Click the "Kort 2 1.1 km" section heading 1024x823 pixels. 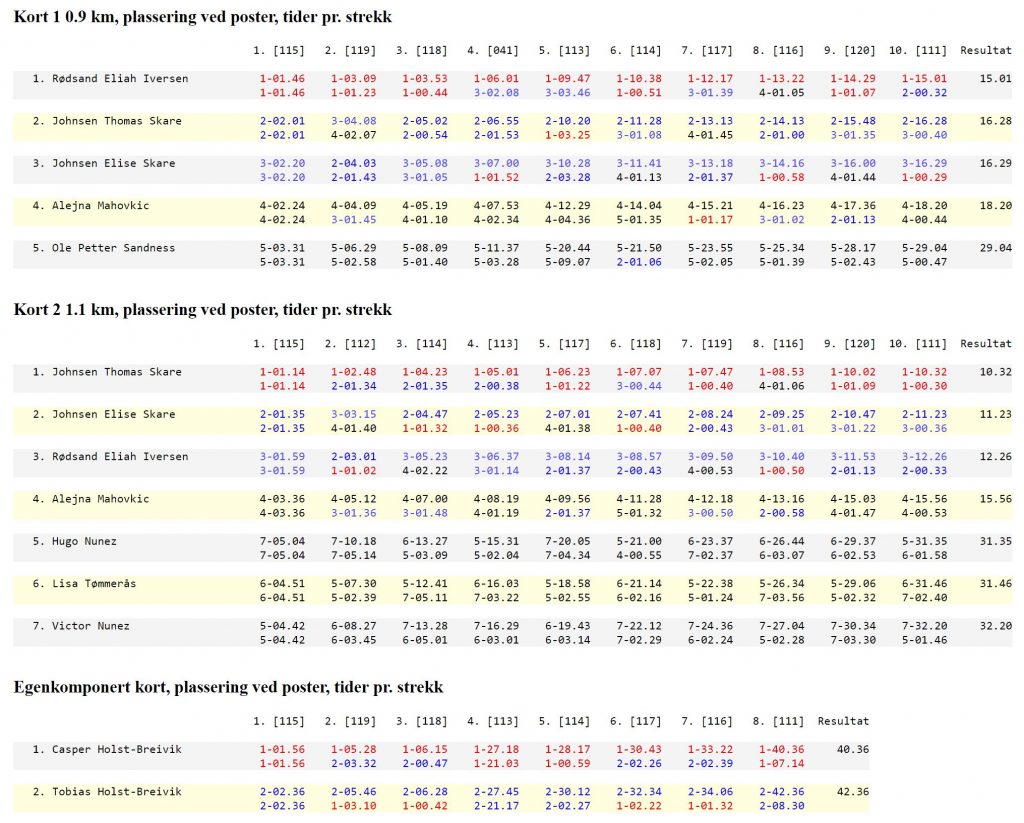point(202,310)
